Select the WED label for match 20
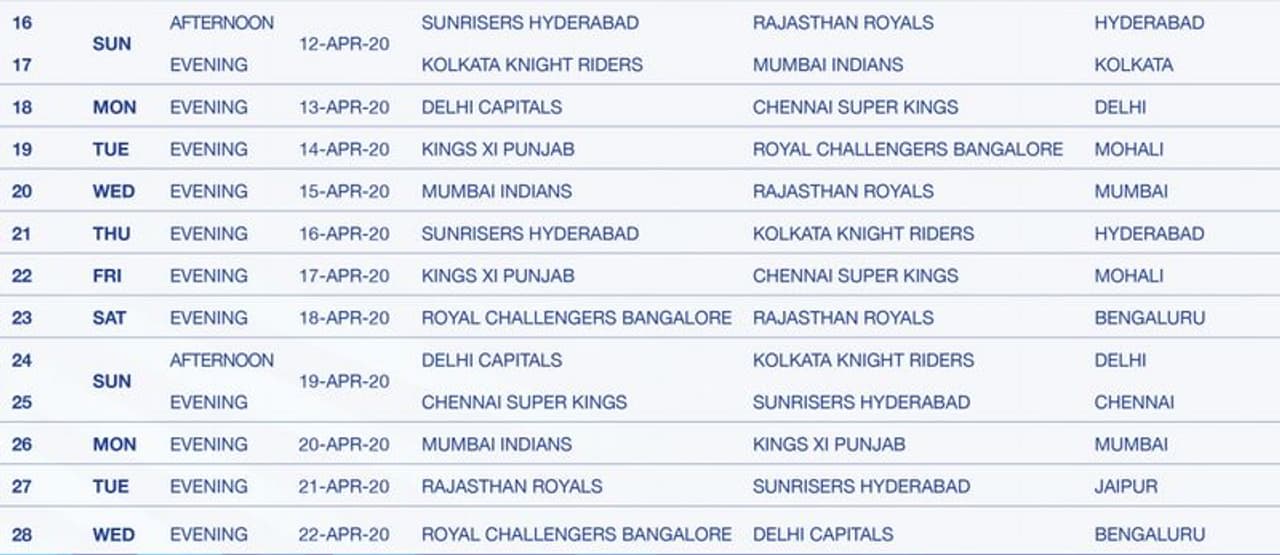 tap(113, 191)
